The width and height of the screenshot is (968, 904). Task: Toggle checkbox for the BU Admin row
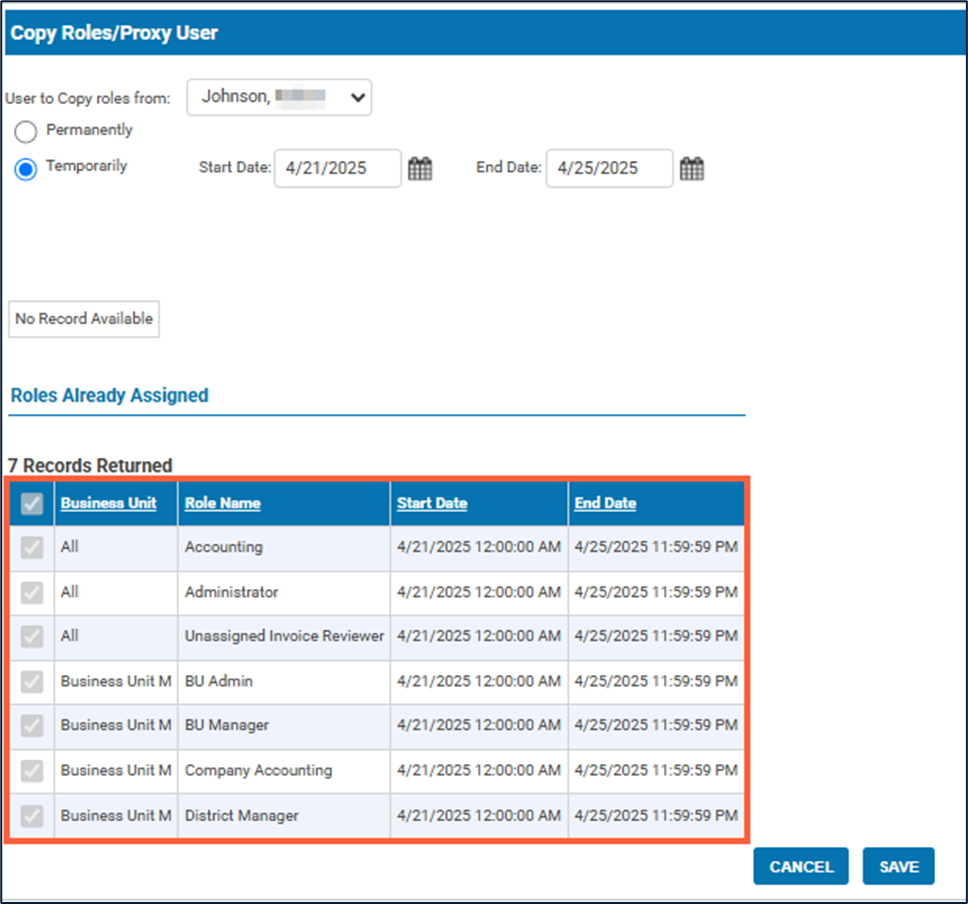pos(32,682)
